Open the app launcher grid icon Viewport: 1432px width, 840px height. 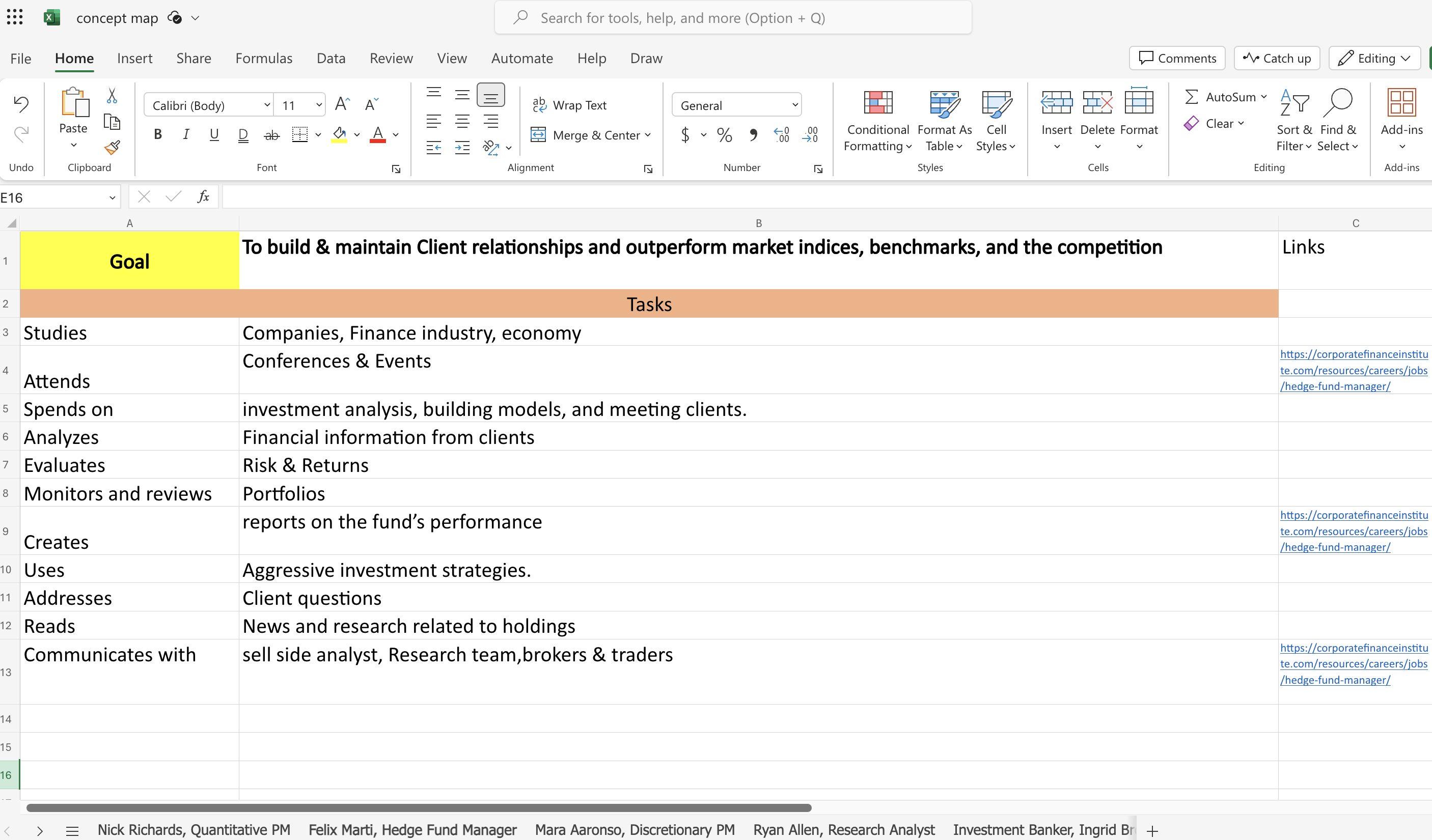click(x=15, y=17)
